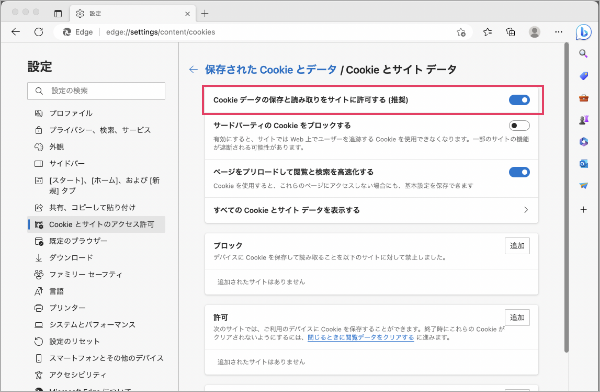The image size is (600, 392).
Task: Open the Favorites list icon
Action: point(487,32)
